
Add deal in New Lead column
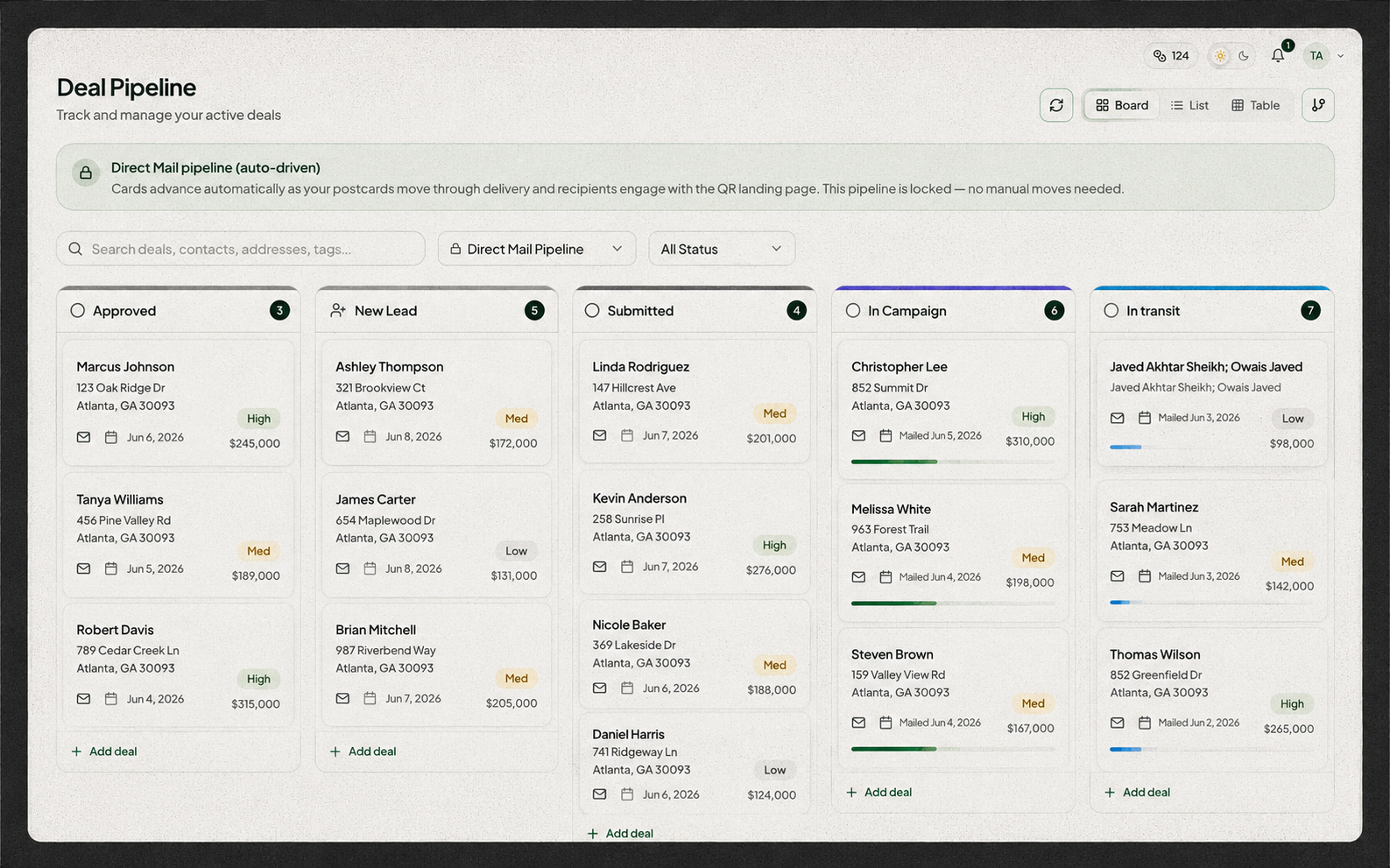click(363, 752)
